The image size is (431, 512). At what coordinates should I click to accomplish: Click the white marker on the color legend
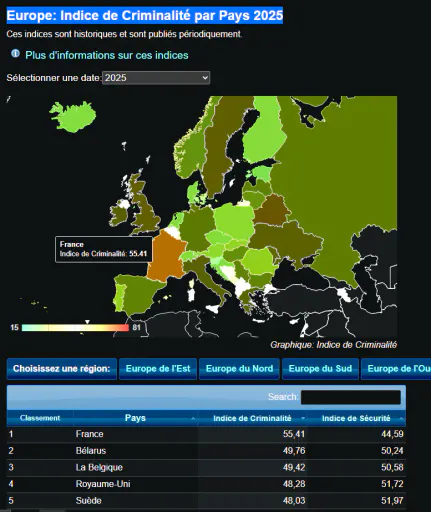[x=87, y=322]
